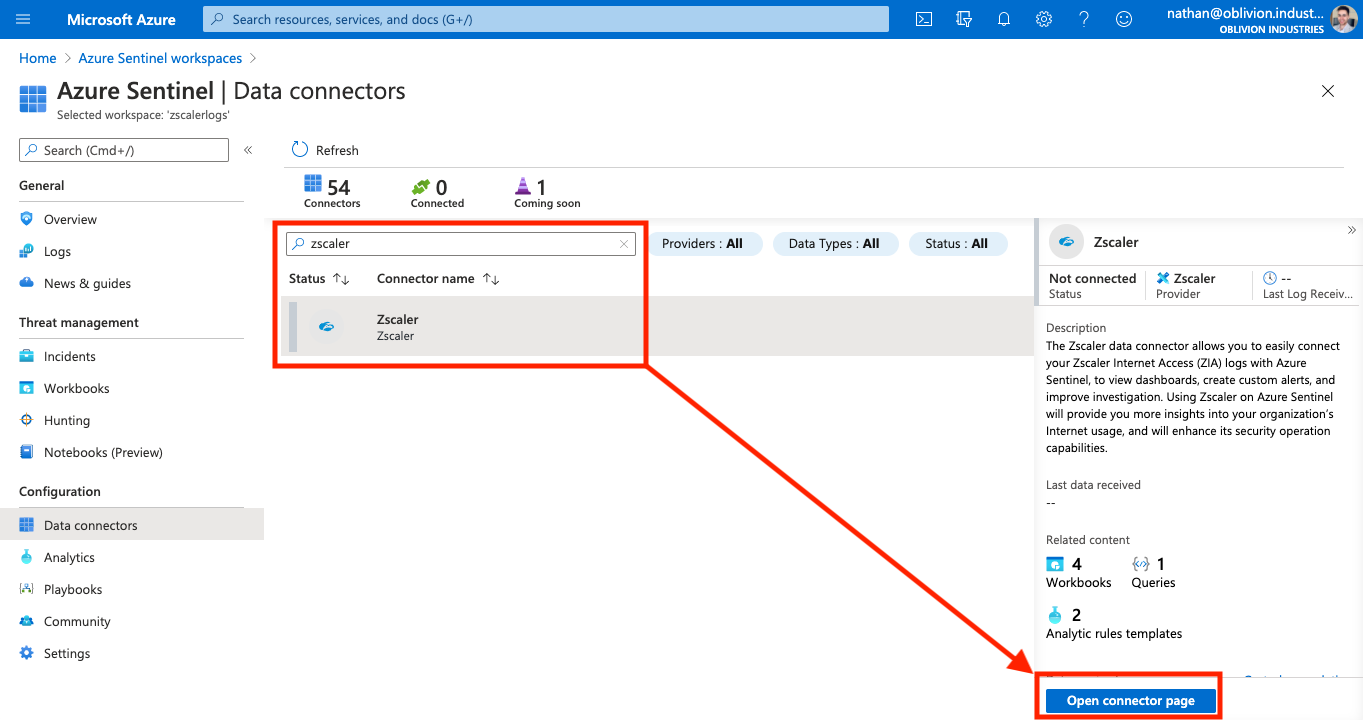
Task: Open the notifications bell icon
Action: point(1004,19)
